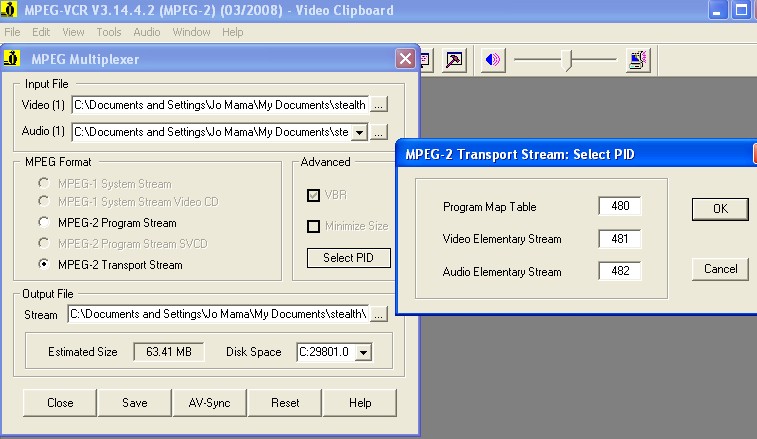
Task: Click the hammer tool icon in the main toolbar
Action: 454,60
